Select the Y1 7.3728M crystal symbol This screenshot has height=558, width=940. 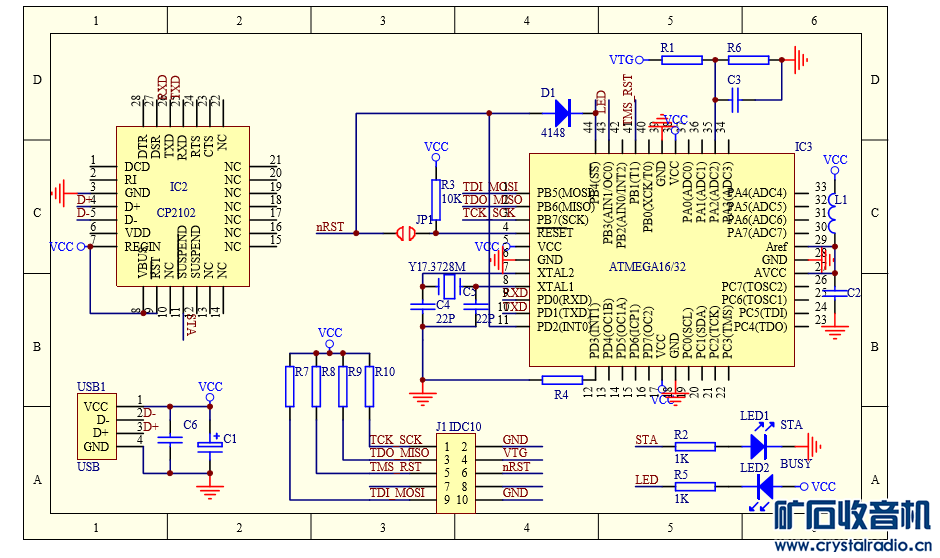click(x=449, y=286)
